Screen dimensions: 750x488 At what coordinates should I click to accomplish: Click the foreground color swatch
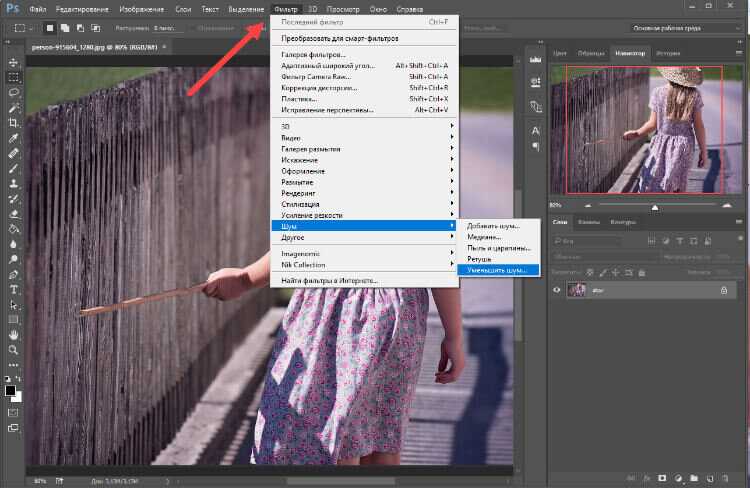click(x=10, y=390)
